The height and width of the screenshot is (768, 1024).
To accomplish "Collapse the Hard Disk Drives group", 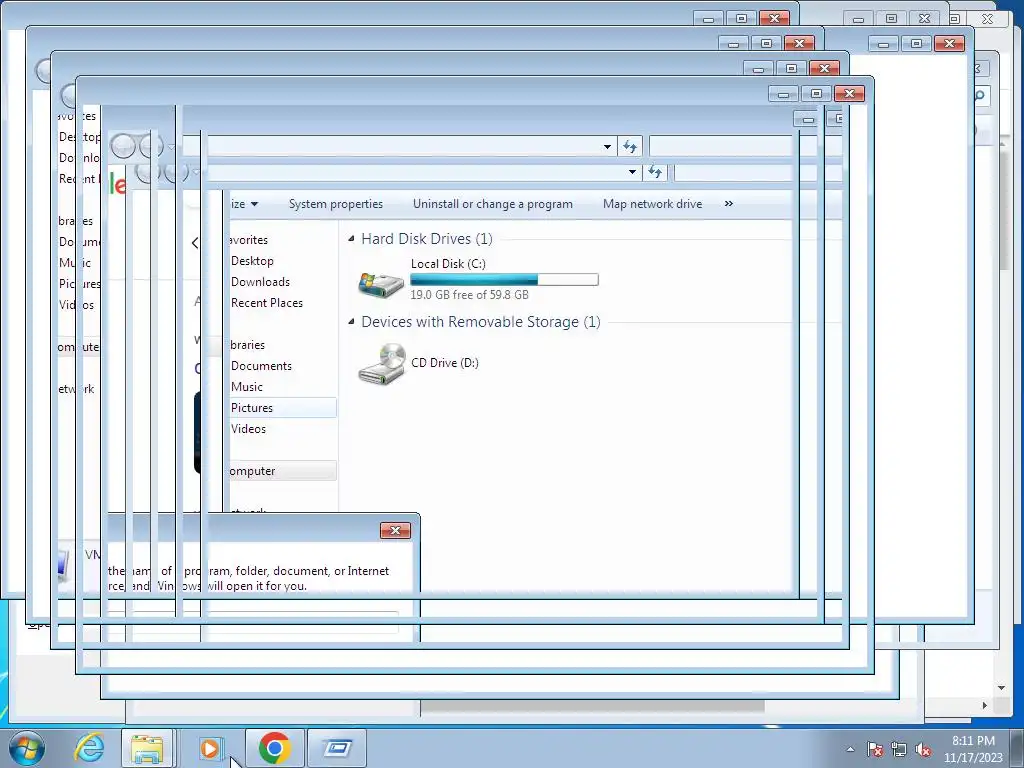I will (351, 239).
